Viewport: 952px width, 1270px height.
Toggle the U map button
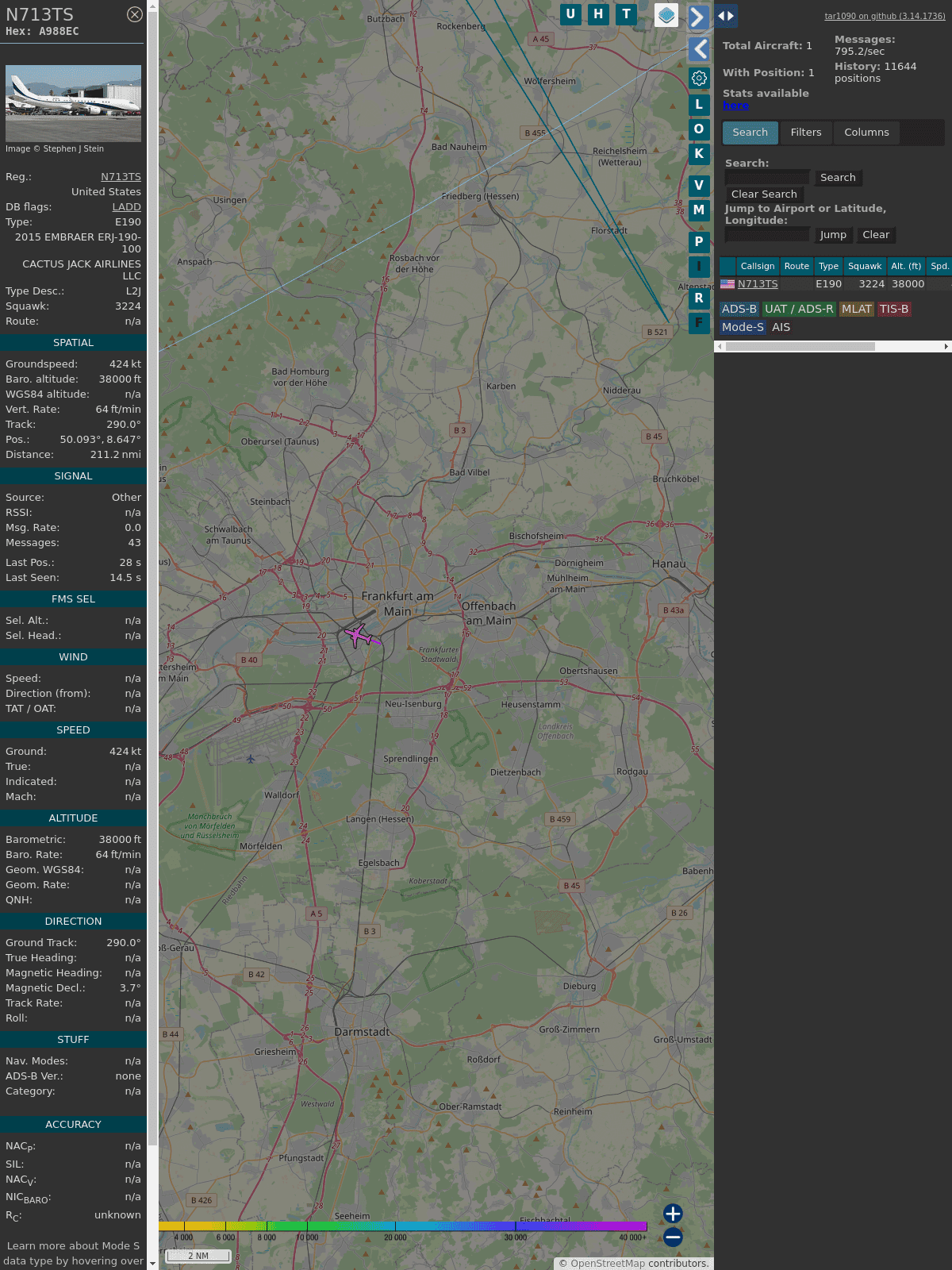pyautogui.click(x=570, y=14)
